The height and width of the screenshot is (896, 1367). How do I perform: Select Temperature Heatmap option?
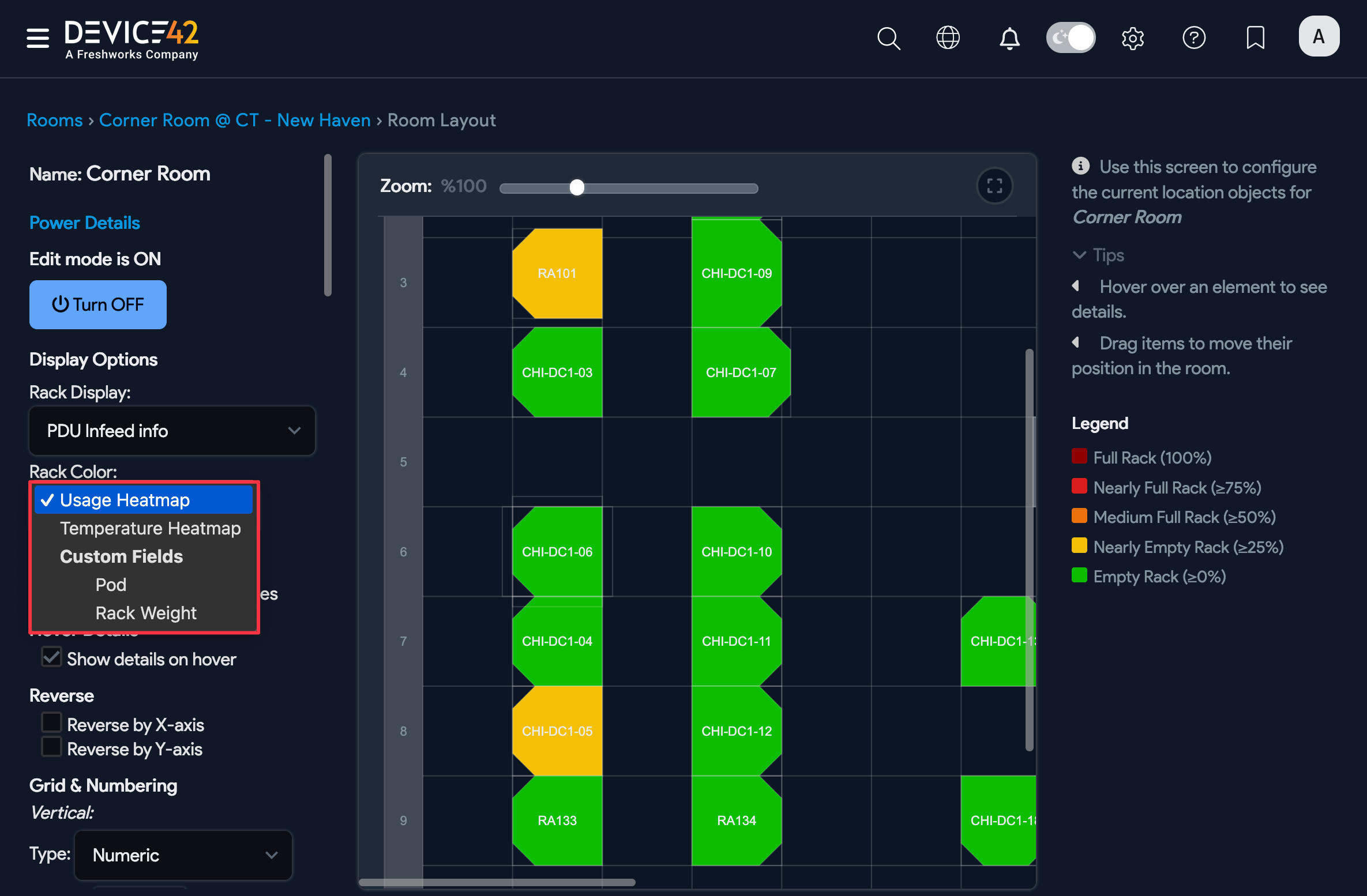[150, 528]
